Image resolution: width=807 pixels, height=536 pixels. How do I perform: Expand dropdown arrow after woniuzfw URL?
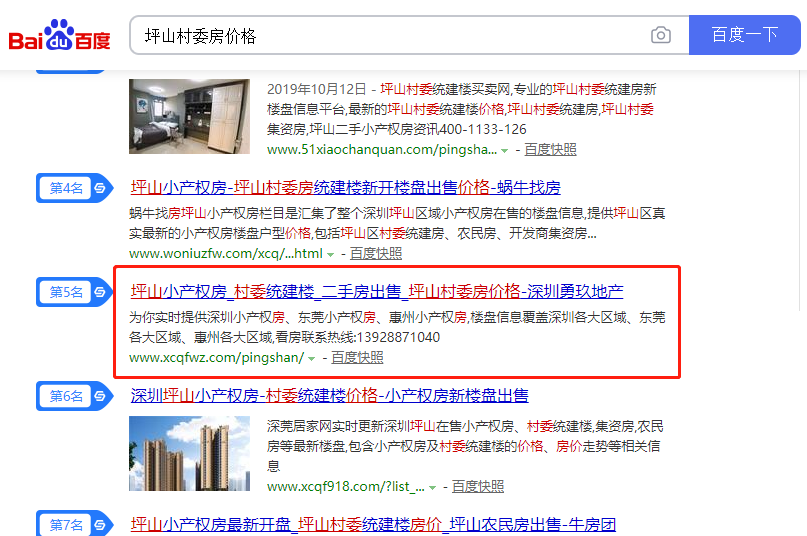[x=330, y=254]
